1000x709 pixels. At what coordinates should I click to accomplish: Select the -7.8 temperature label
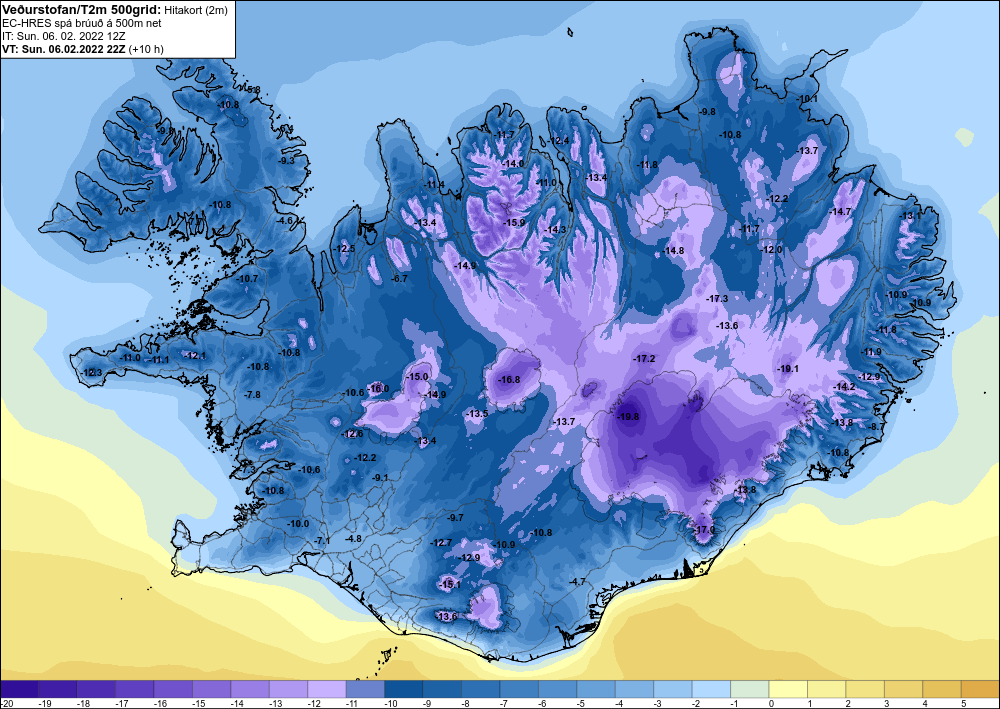[x=252, y=395]
